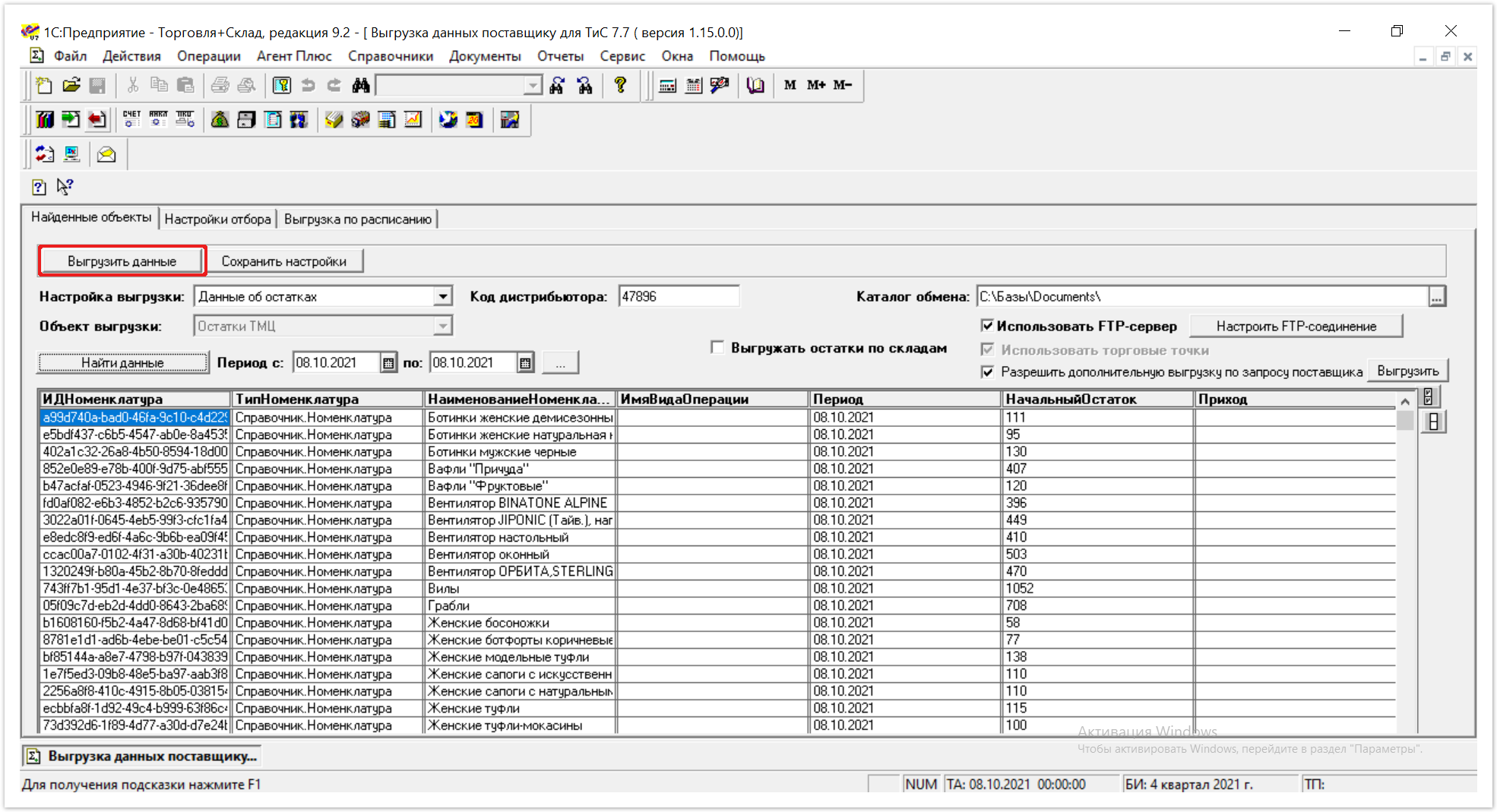Click the boxed question mark description icon
This screenshot has width=1497, height=812.
[39, 187]
